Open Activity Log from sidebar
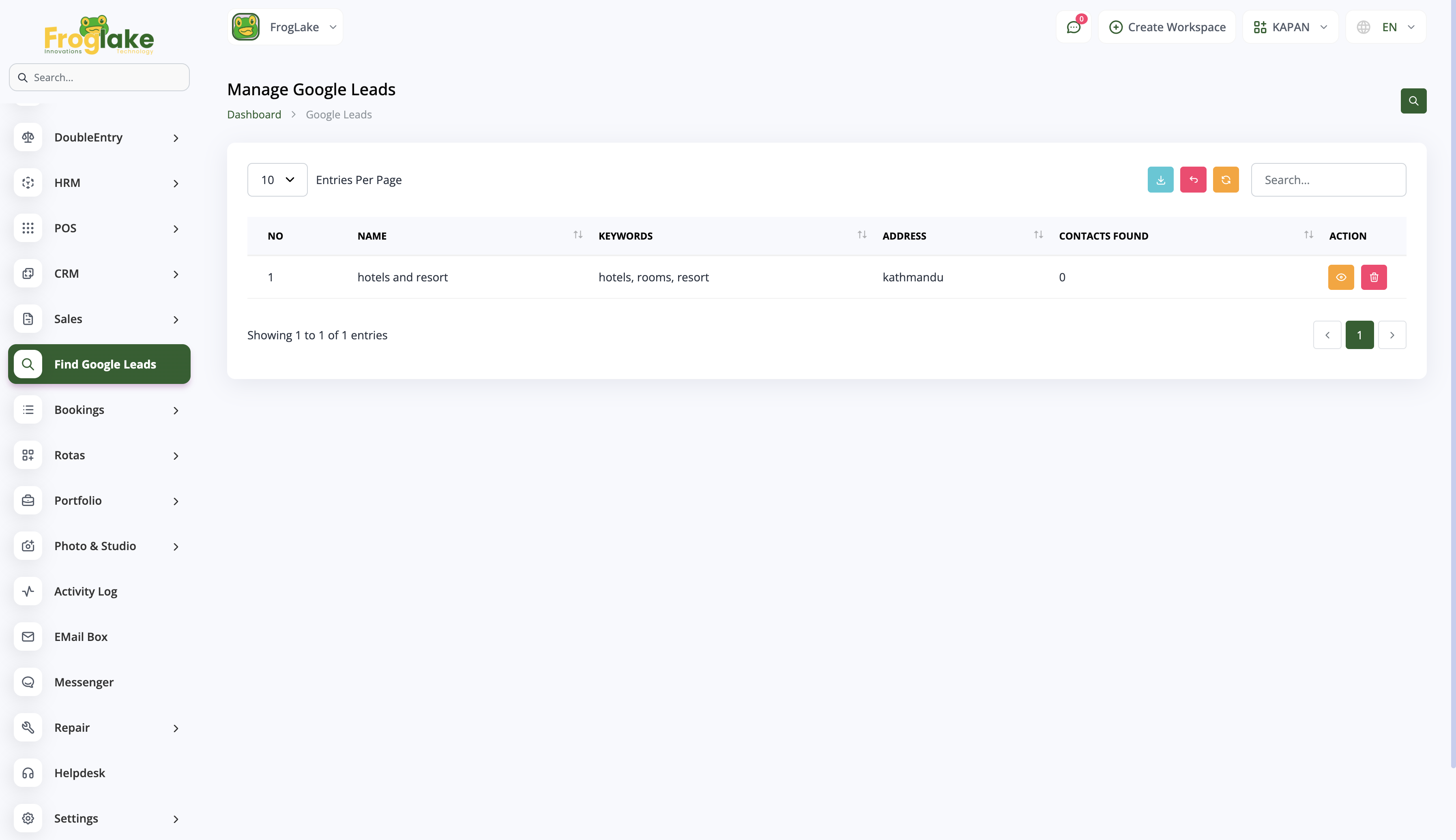The width and height of the screenshot is (1456, 840). click(86, 591)
